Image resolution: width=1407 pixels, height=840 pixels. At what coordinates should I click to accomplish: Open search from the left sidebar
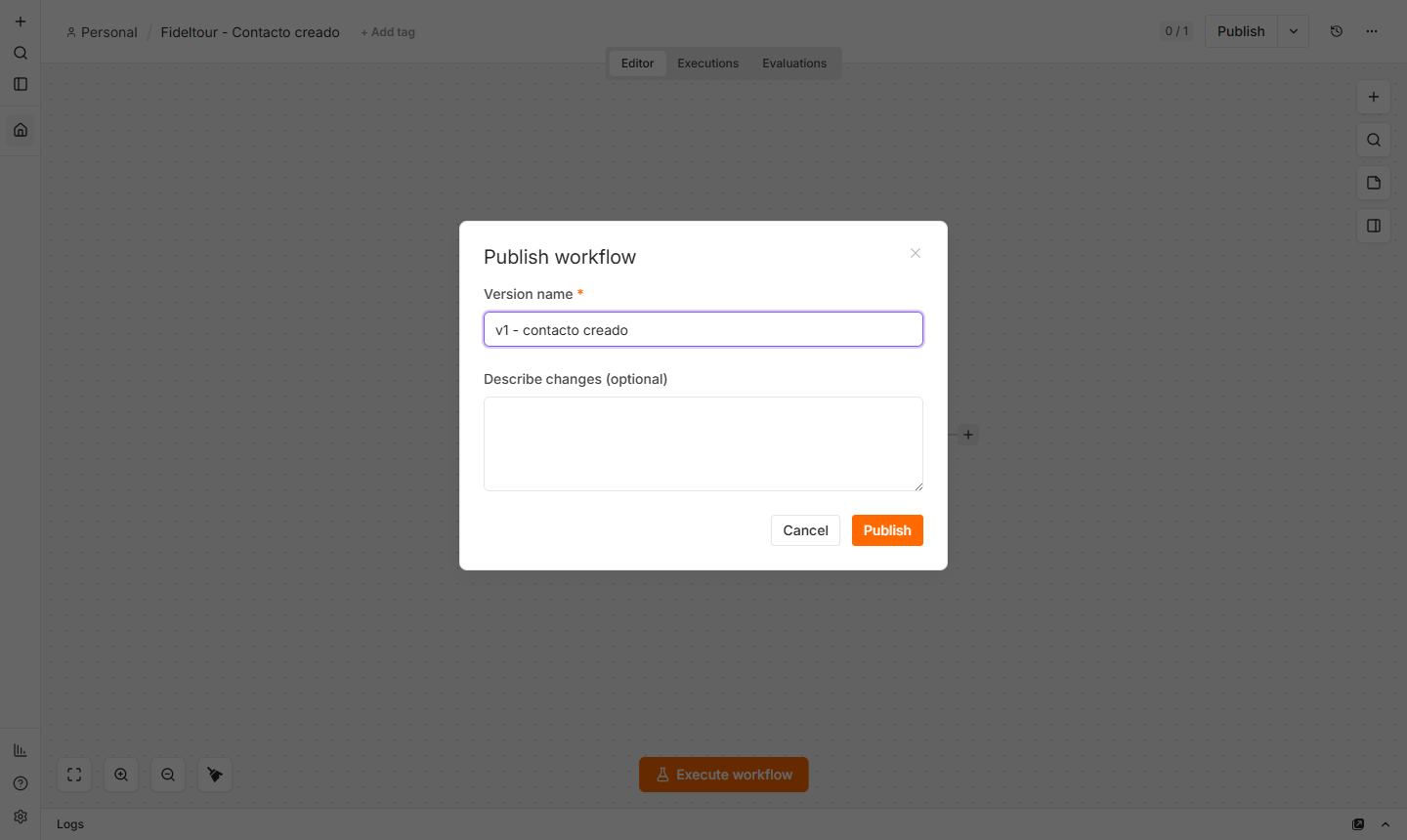pyautogui.click(x=21, y=53)
